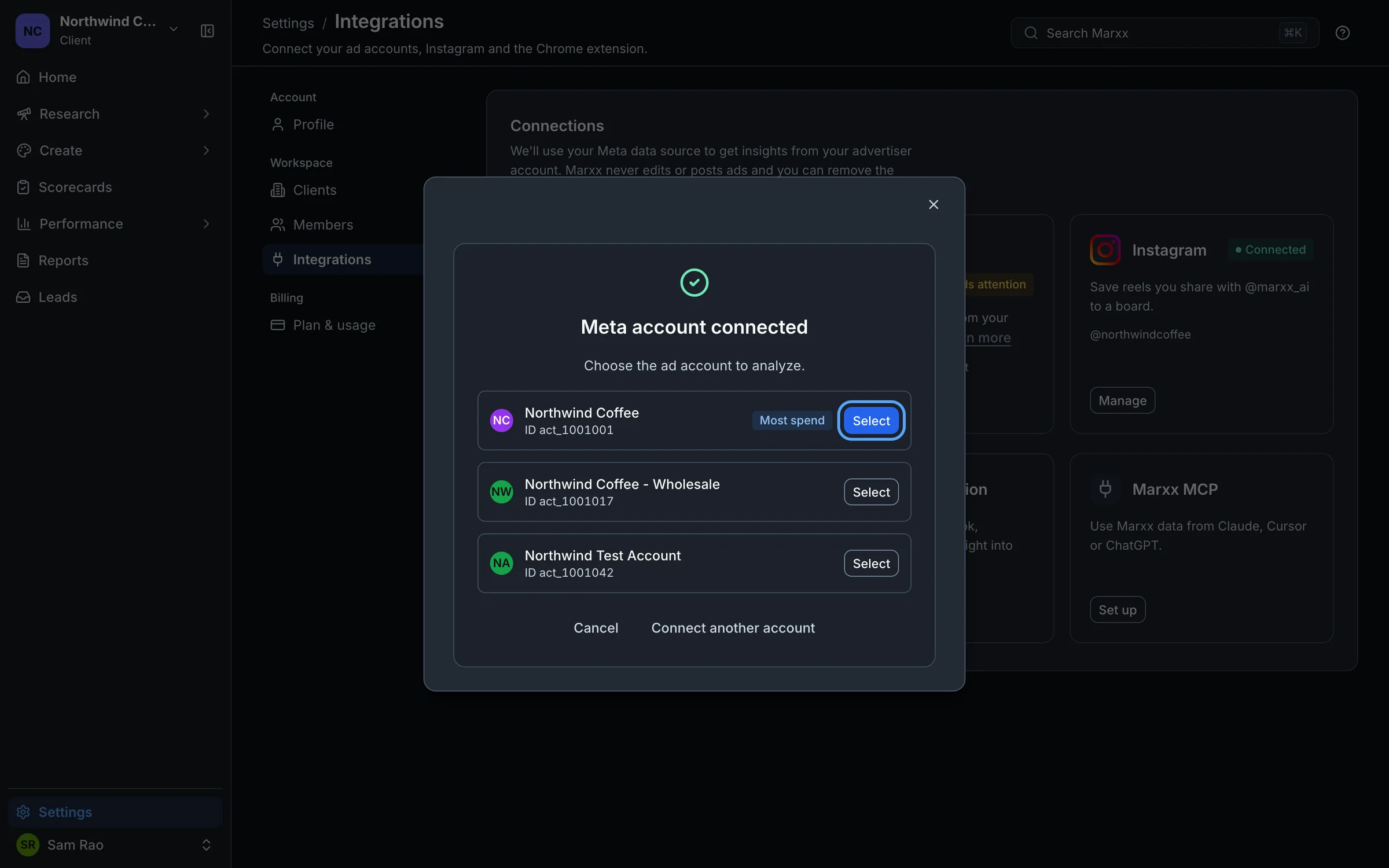The height and width of the screenshot is (868, 1389).
Task: Click the Research telescope icon
Action: point(24,114)
